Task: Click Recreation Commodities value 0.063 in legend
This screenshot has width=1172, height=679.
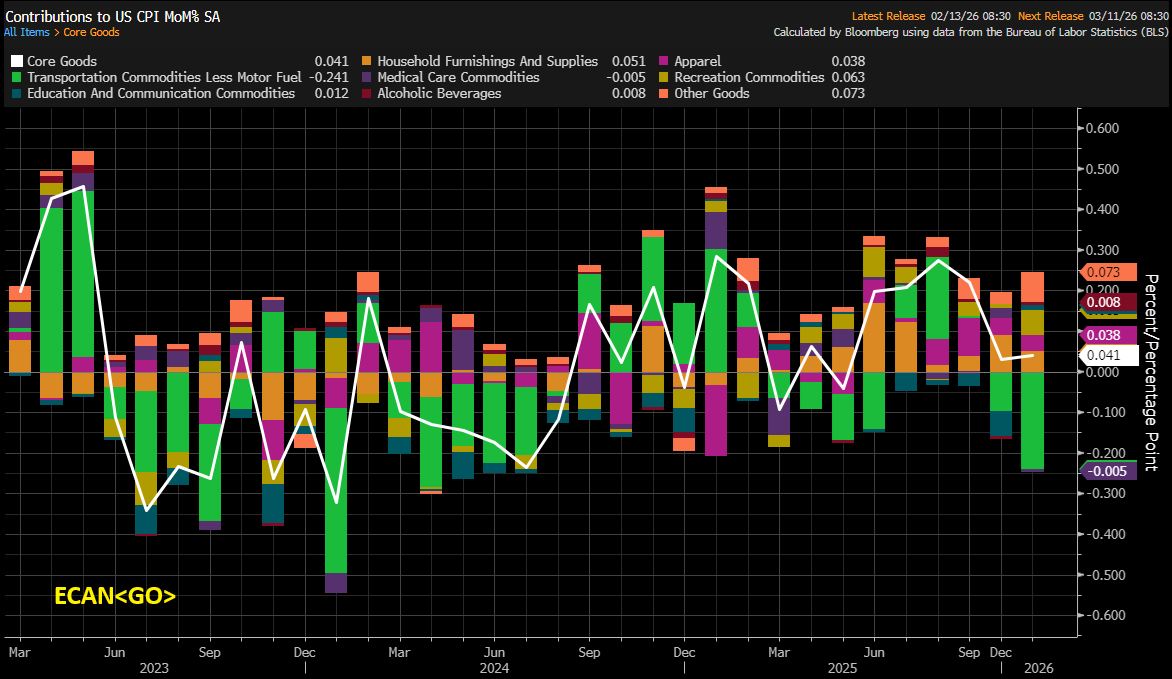Action: coord(848,77)
